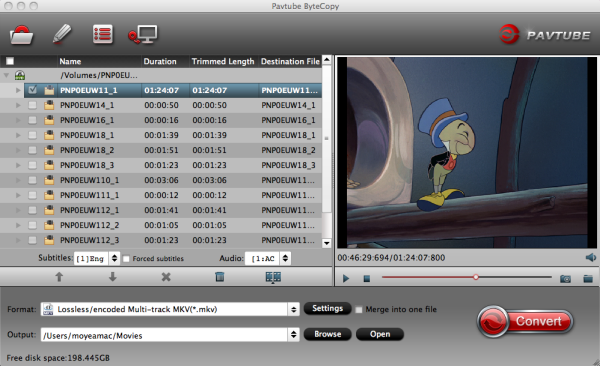Click the Settings button
600x366 pixels.
[x=328, y=309]
